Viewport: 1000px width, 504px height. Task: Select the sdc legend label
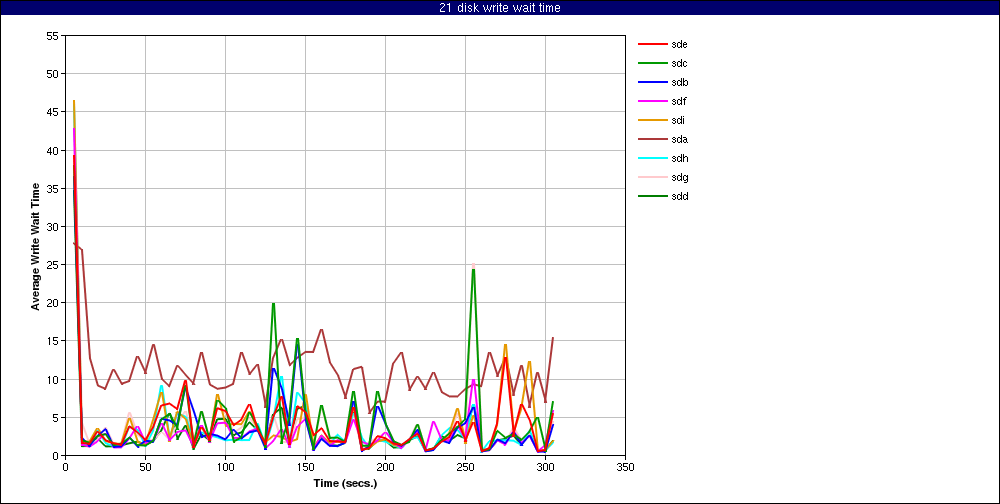click(x=679, y=63)
